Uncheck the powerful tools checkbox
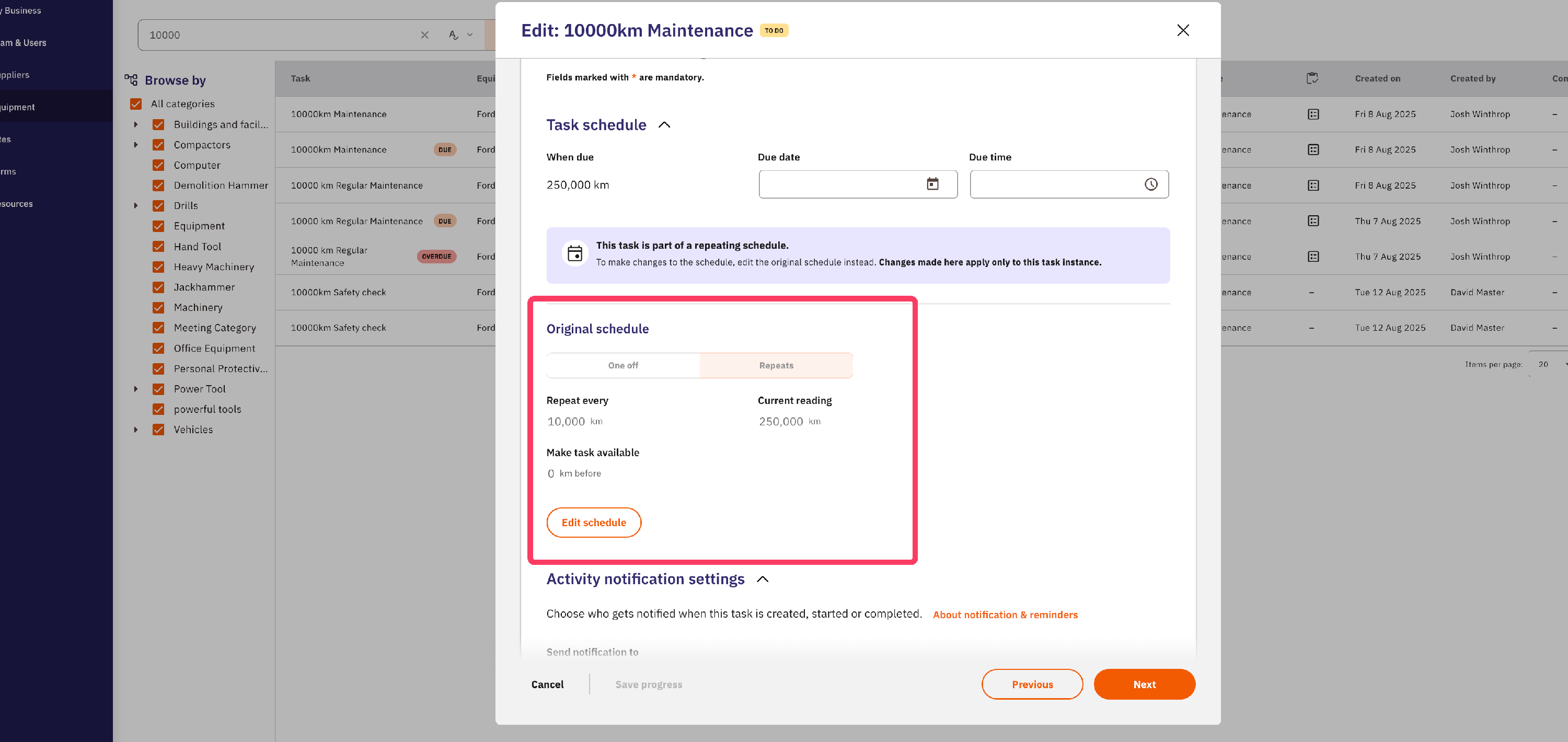Screen dimensions: 1568x742 pos(158,409)
